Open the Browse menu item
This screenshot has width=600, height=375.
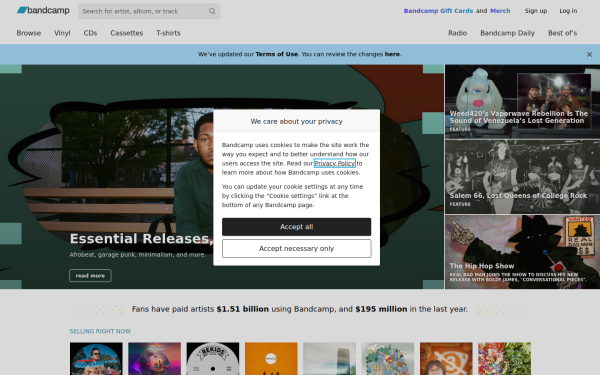29,33
